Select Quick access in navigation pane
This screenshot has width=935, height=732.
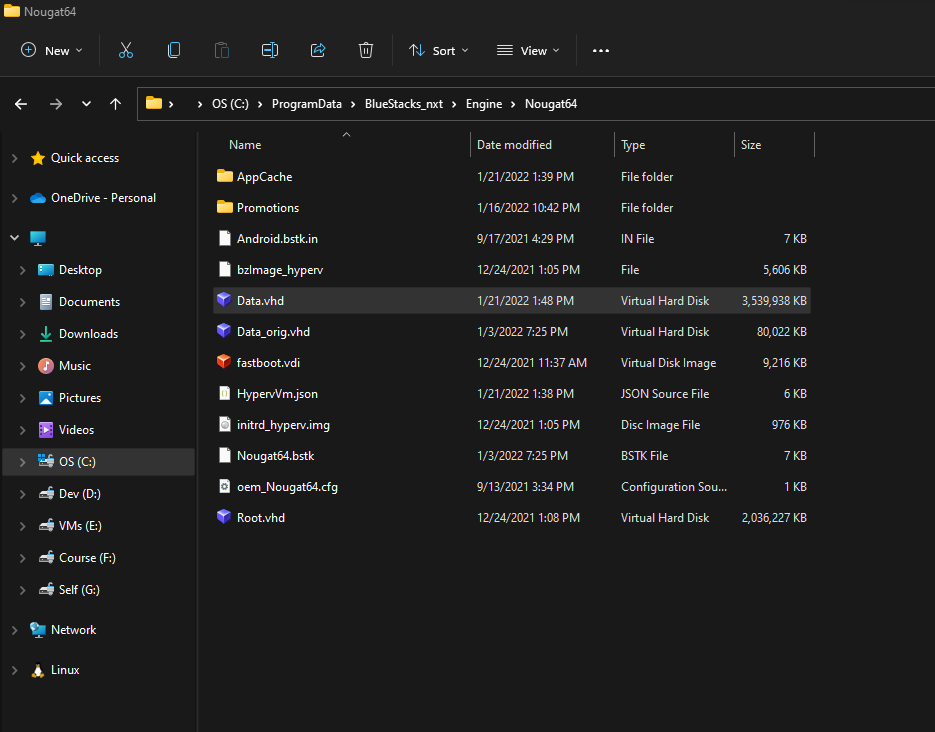(x=85, y=158)
